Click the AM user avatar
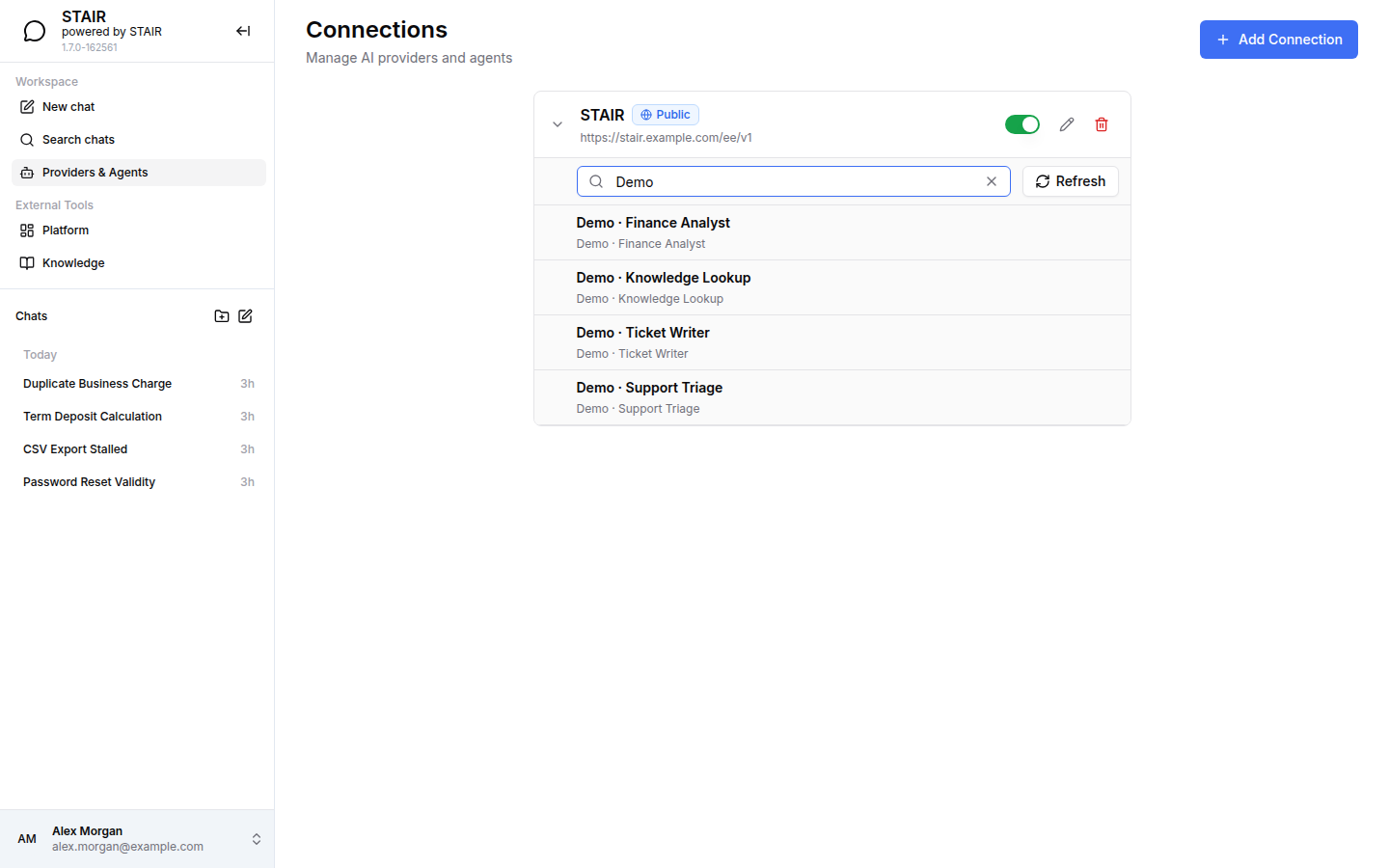Screen dimensions: 1389x868 27,839
